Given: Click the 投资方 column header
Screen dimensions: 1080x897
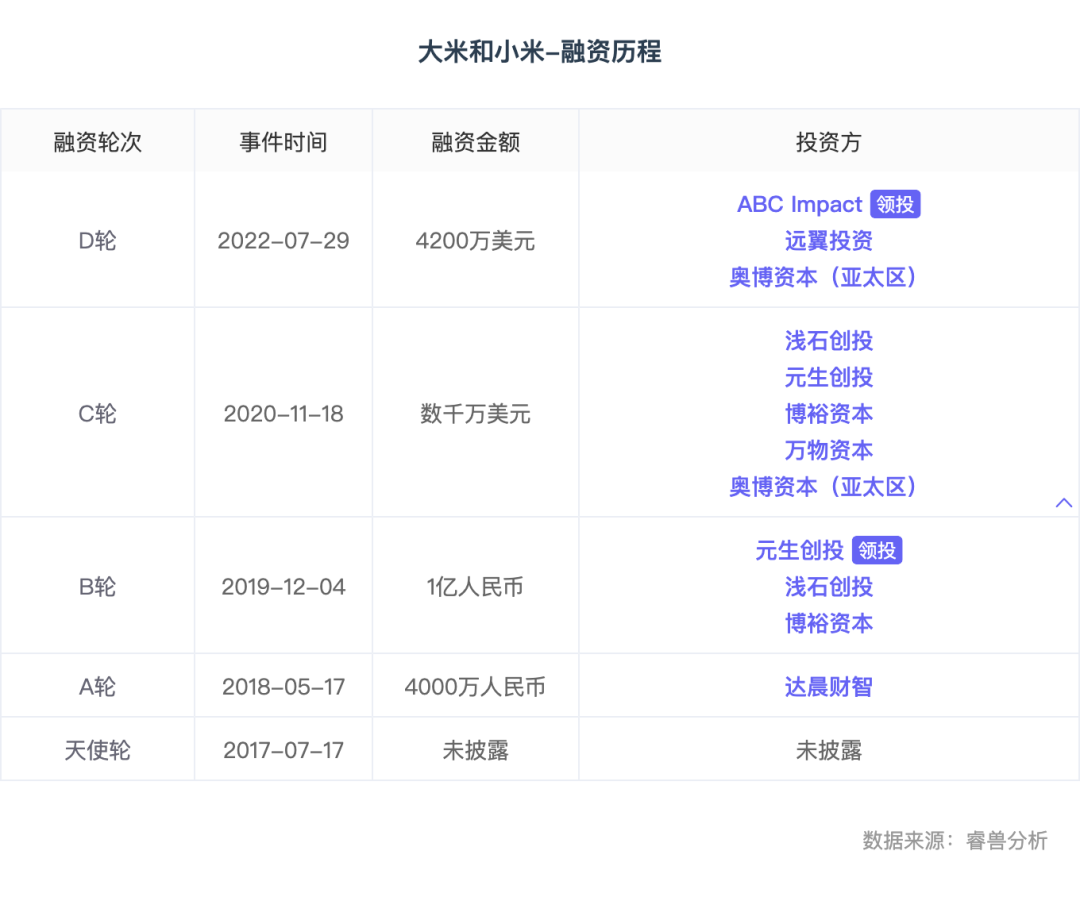Looking at the screenshot, I should click(x=828, y=142).
